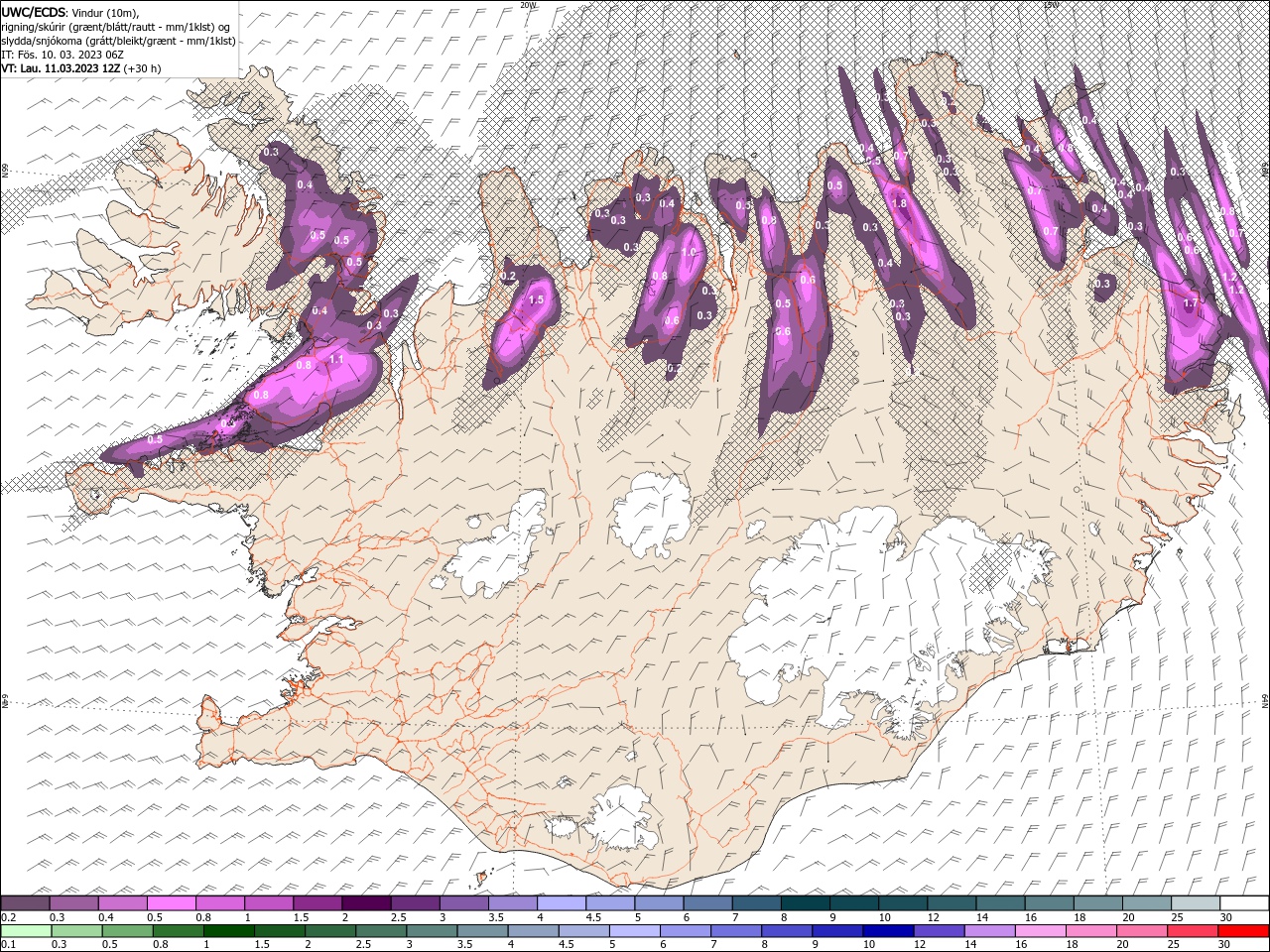
Task: Click the upper legend swatch labeled 18
Action: [x=1096, y=903]
